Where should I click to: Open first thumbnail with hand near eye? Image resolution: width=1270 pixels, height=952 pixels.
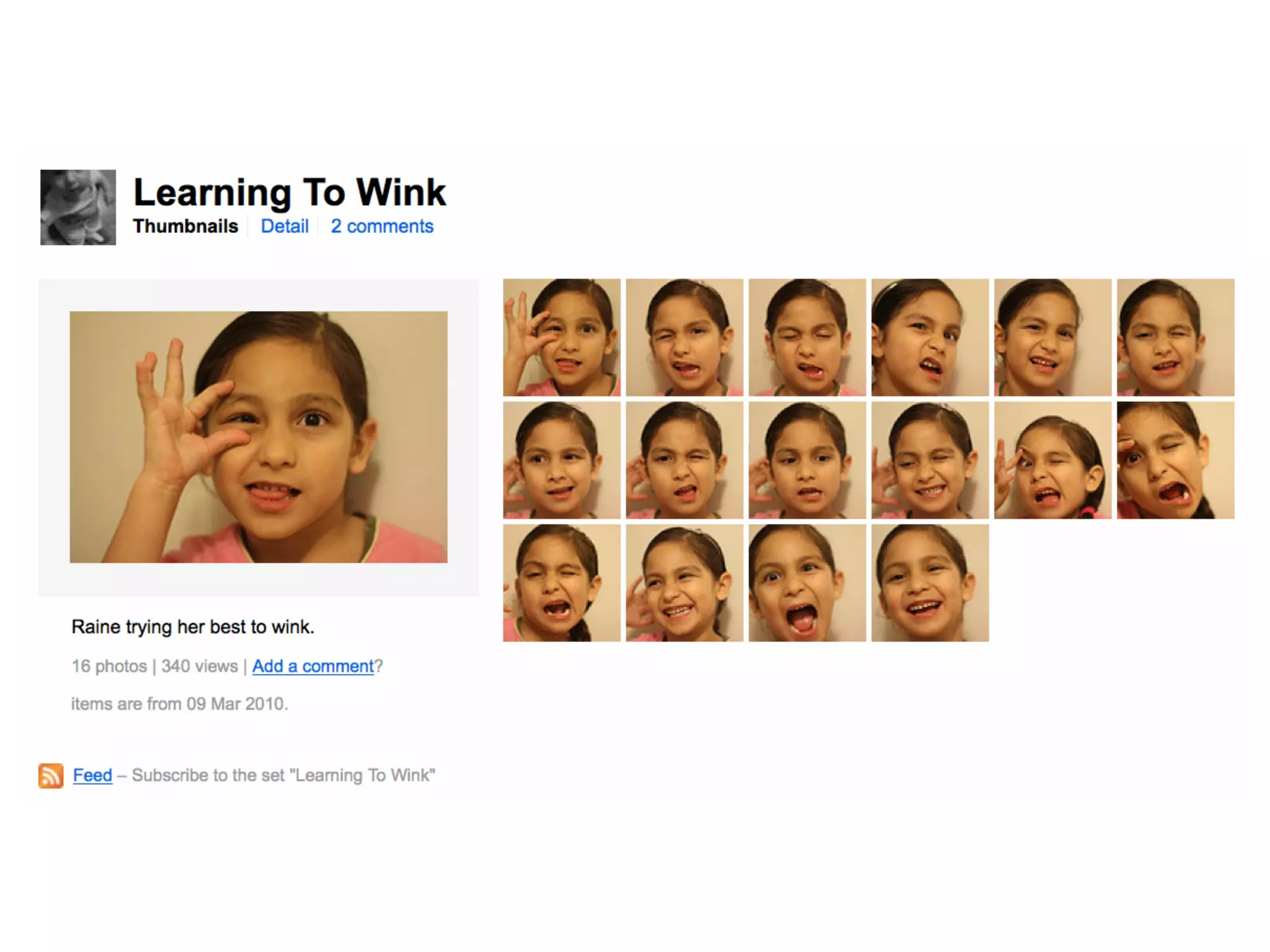point(562,337)
